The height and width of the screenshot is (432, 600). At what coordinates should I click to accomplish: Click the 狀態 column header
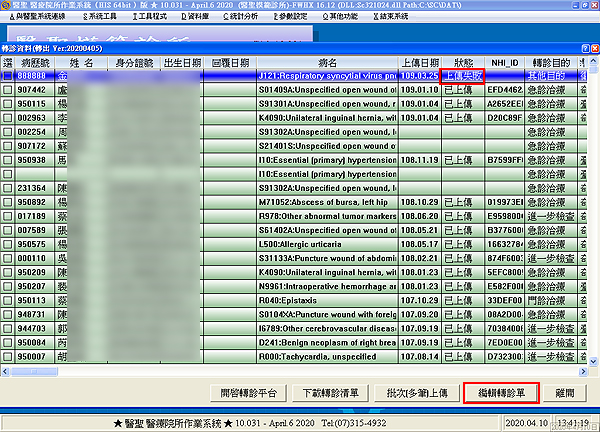point(464,61)
